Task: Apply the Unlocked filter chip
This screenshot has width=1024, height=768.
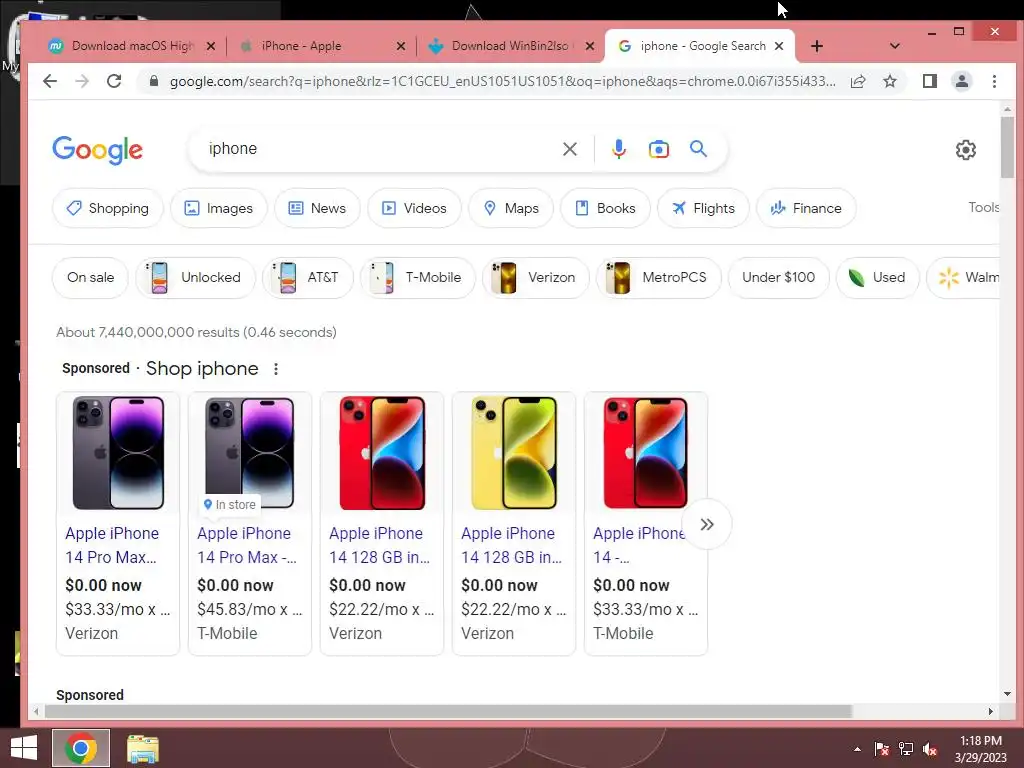Action: click(x=195, y=278)
